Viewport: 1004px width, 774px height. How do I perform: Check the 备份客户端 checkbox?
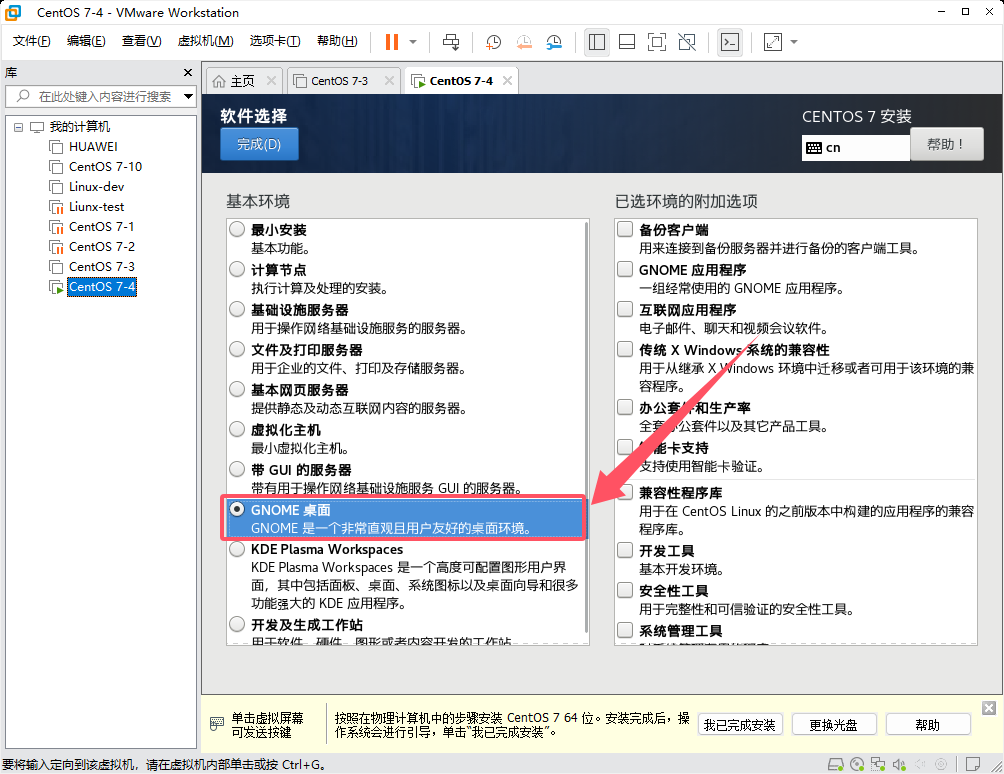point(625,229)
